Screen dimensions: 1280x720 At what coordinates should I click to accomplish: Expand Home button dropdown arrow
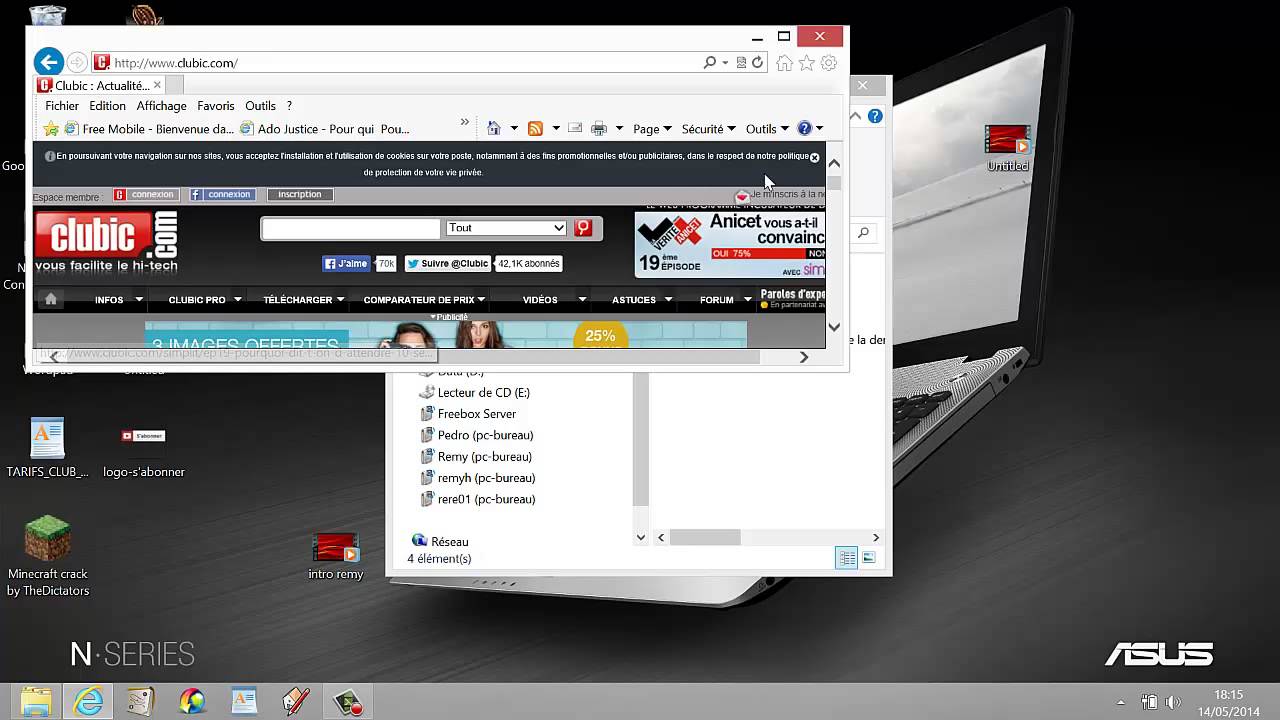coord(514,129)
